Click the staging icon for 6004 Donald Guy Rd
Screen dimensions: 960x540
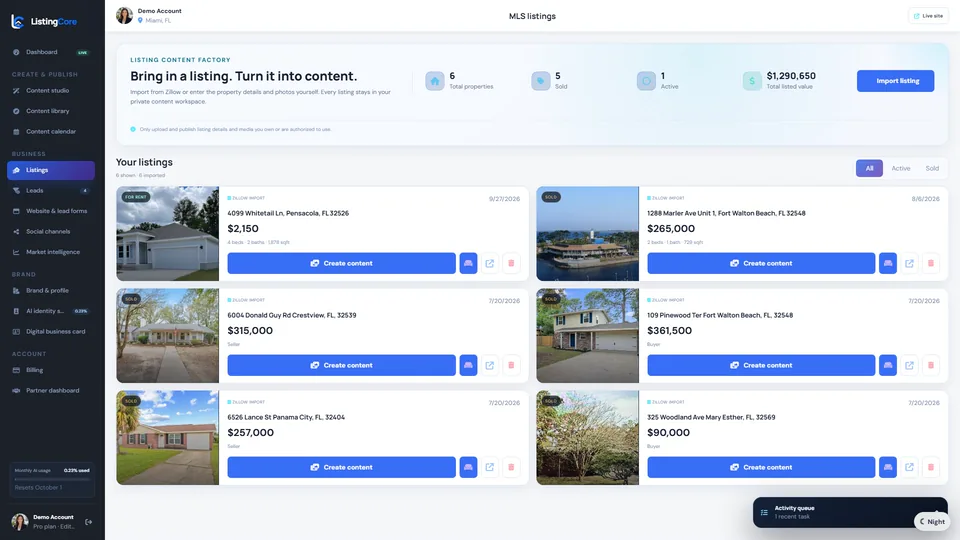[x=468, y=366]
